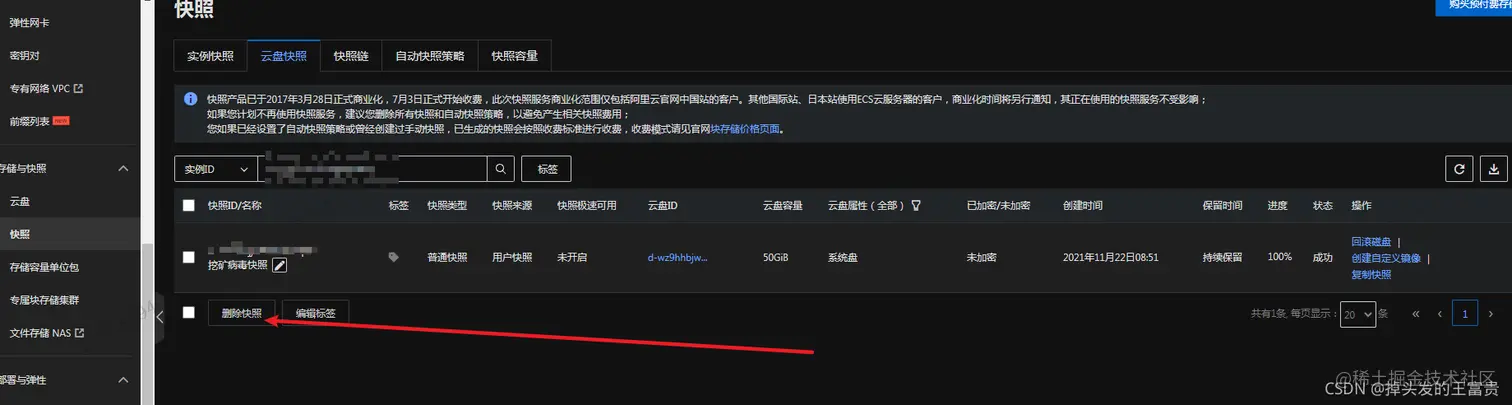
Task: Toggle the select-all checkbox in table header
Action: pos(189,205)
